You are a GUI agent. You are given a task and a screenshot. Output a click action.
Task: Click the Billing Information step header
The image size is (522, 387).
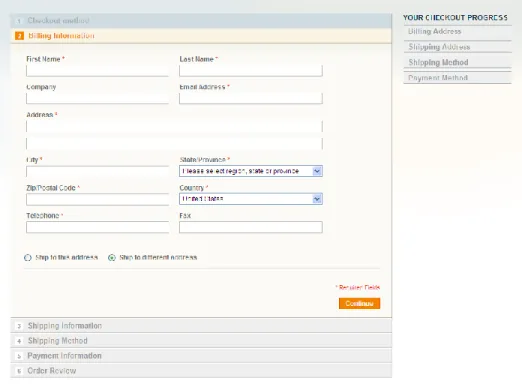coord(201,36)
